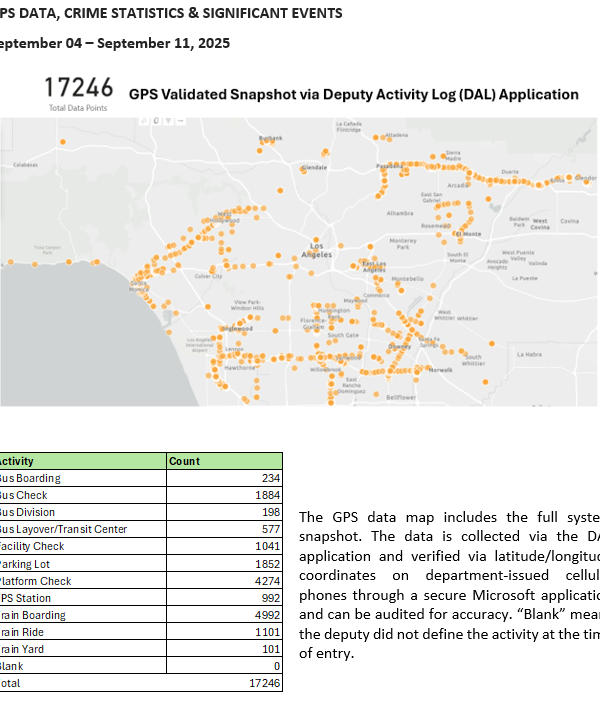
Task: Click the Platform Check row label
Action: tap(36, 581)
